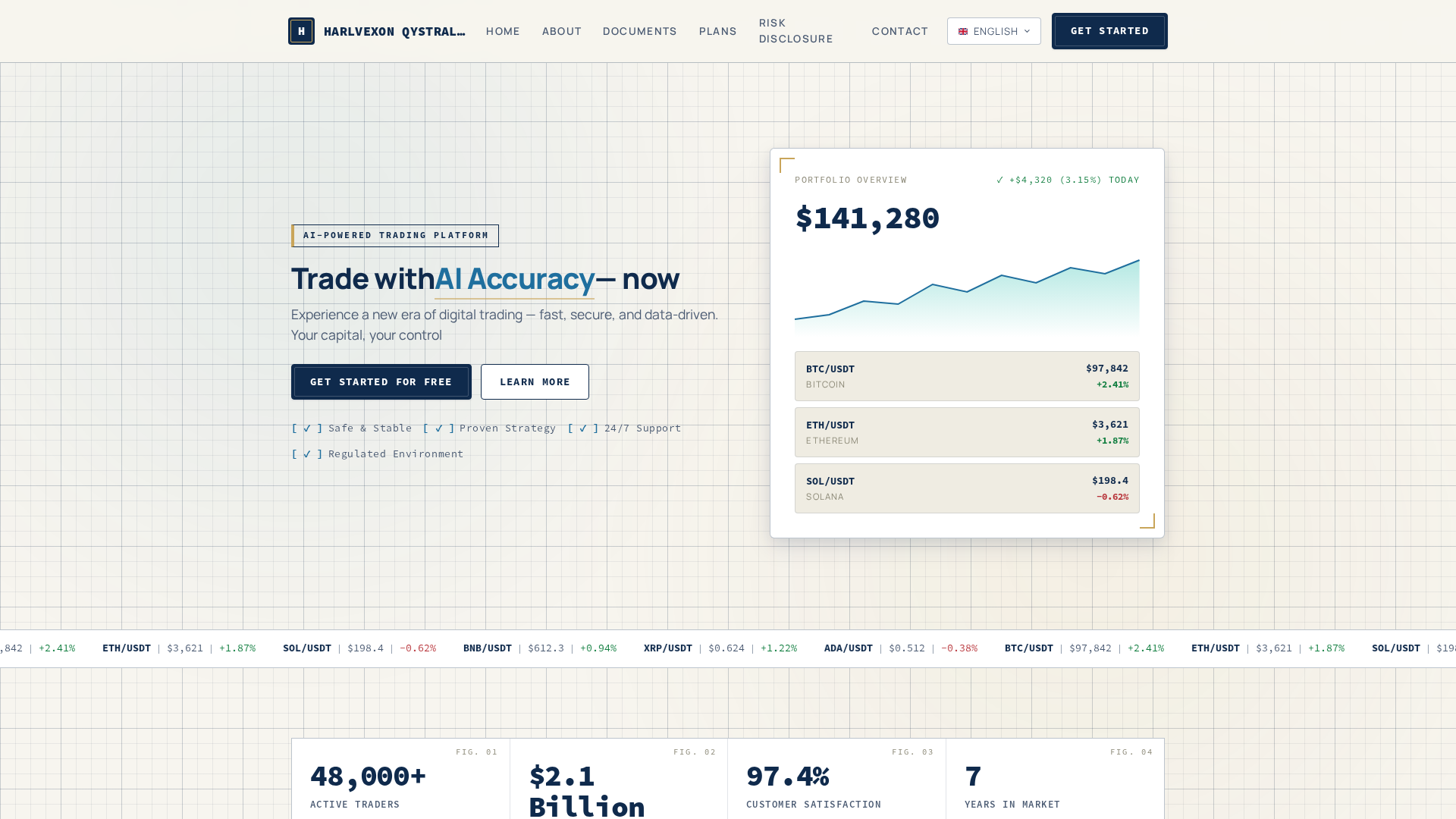Click Get Started For Free button
Image resolution: width=1456 pixels, height=819 pixels.
click(381, 382)
